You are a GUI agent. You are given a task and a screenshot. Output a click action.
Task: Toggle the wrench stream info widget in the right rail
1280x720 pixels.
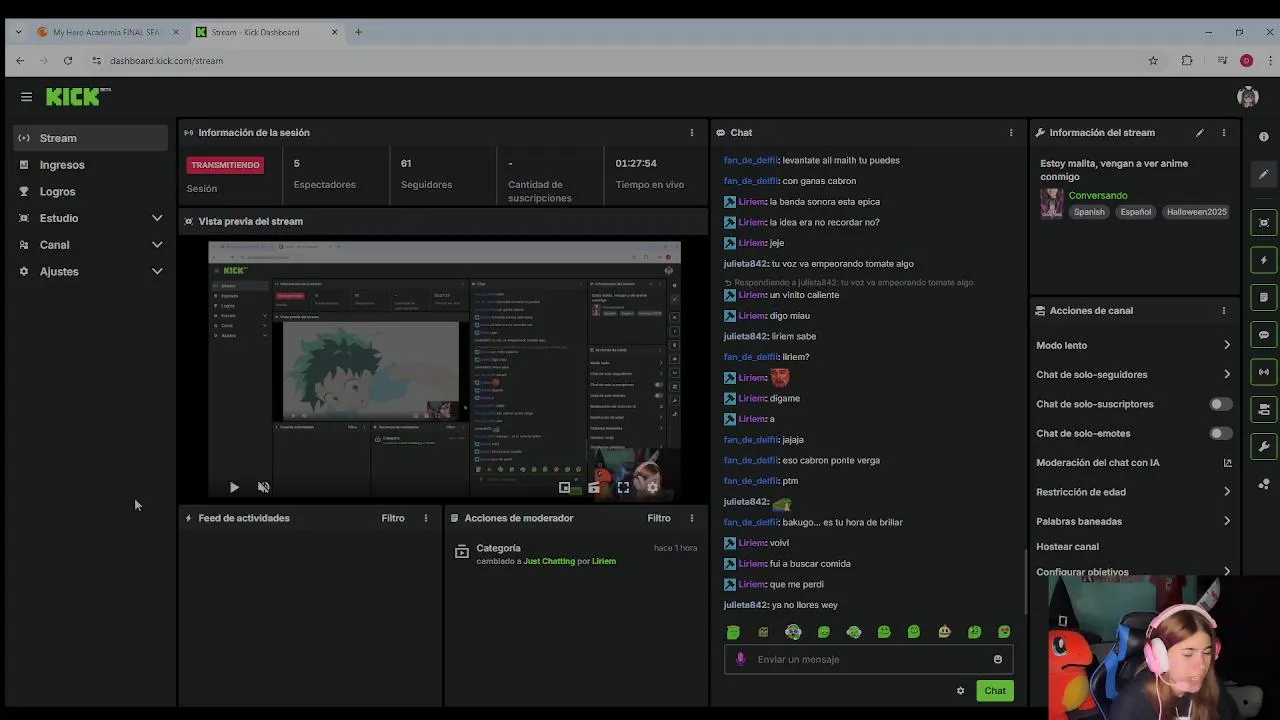click(x=1264, y=447)
